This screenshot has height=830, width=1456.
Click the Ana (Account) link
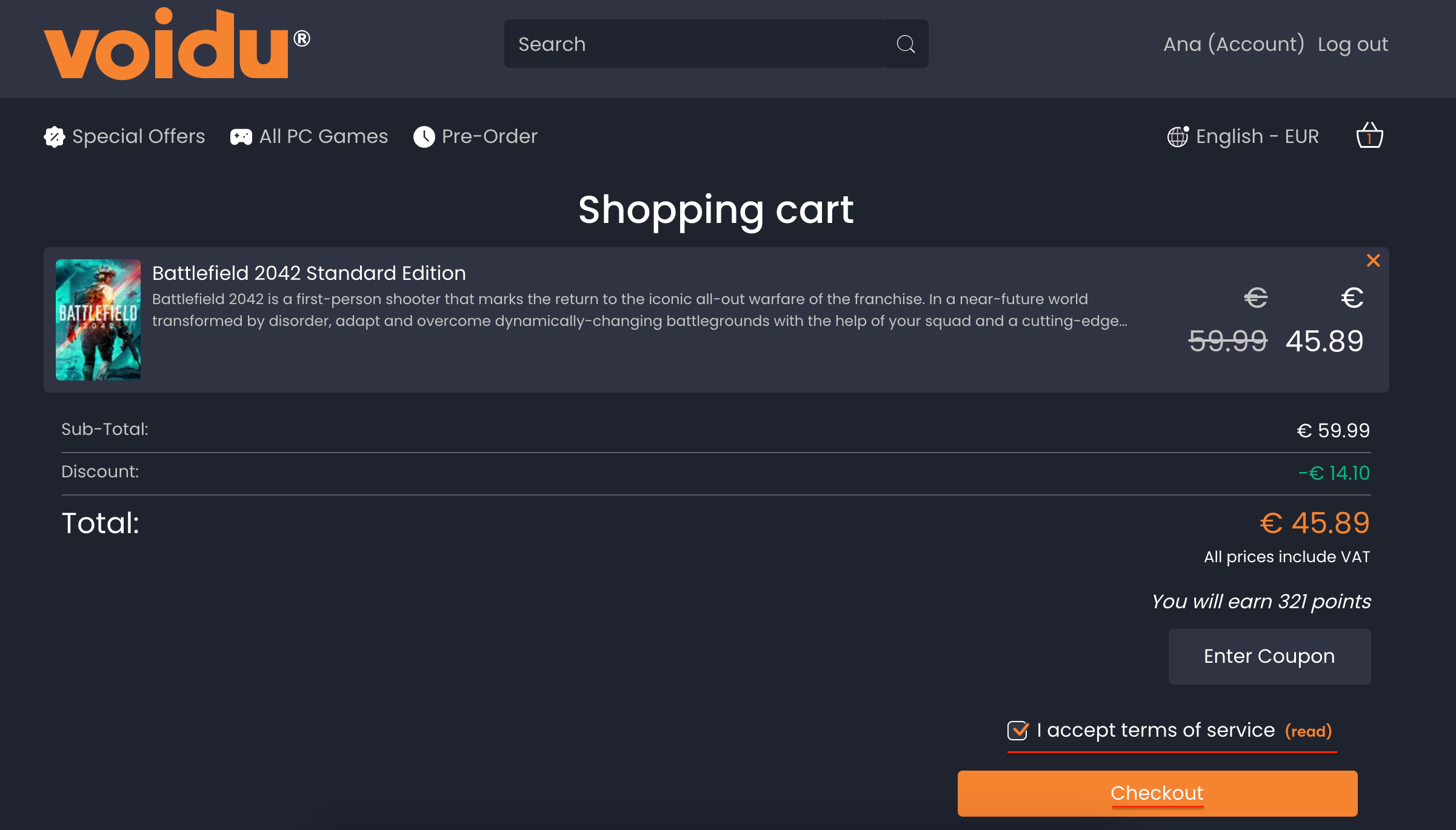(x=1233, y=44)
